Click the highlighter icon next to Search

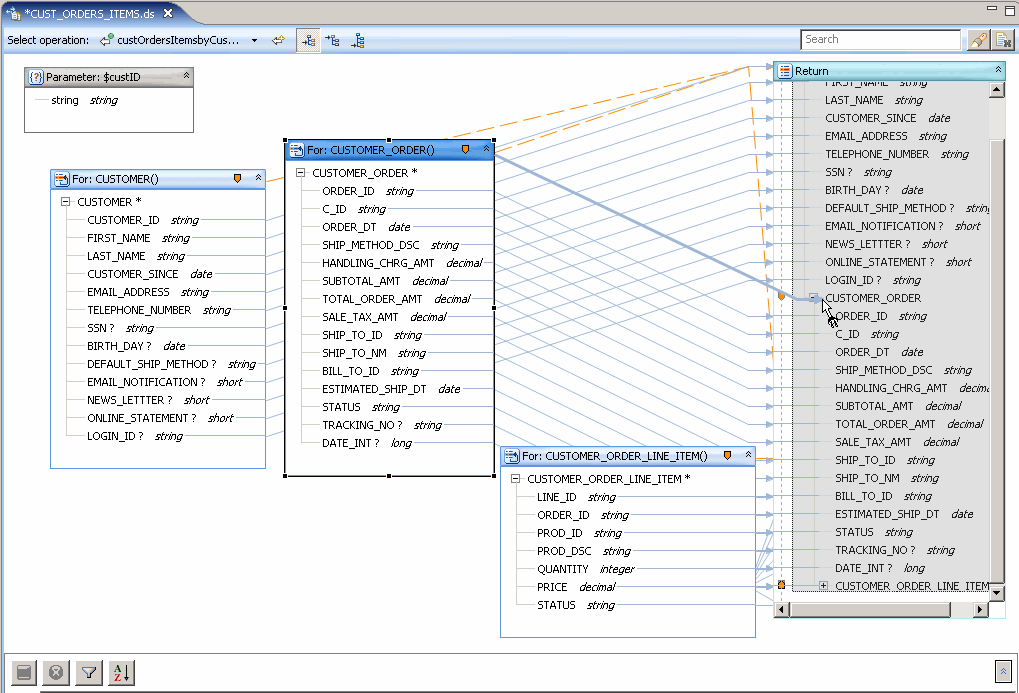tap(979, 40)
